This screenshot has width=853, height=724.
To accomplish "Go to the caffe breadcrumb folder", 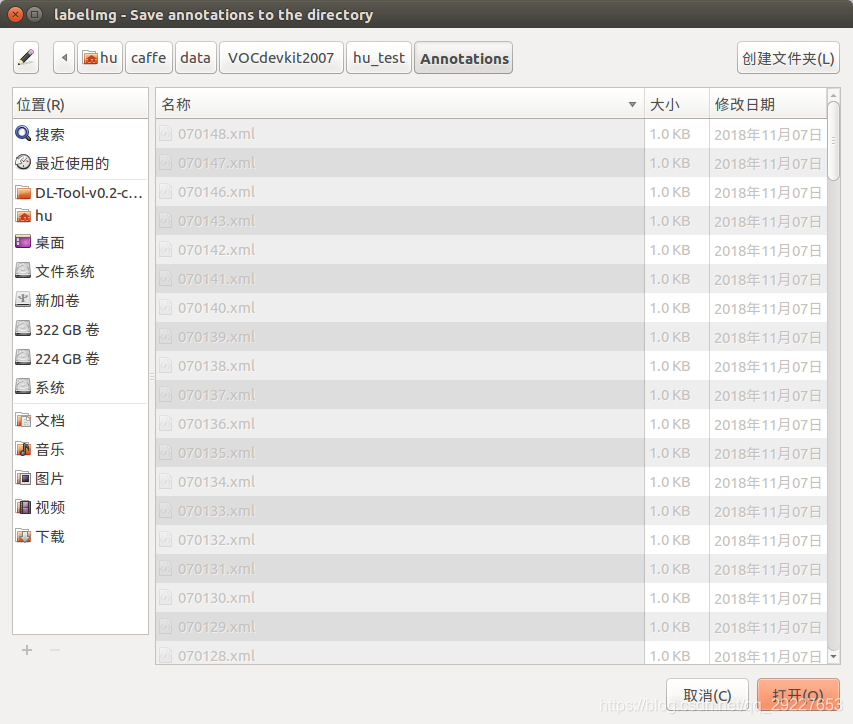I will [149, 58].
